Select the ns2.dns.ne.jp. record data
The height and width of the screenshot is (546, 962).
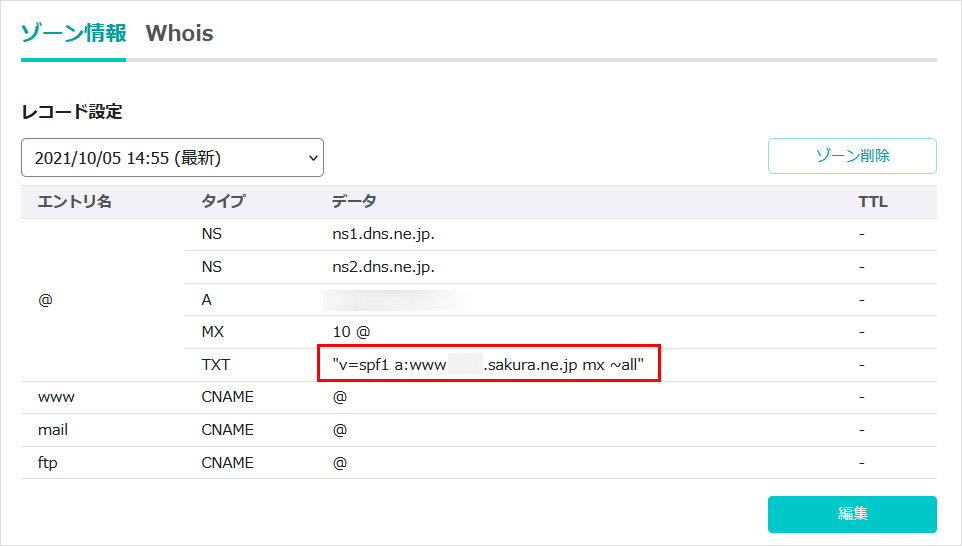383,267
